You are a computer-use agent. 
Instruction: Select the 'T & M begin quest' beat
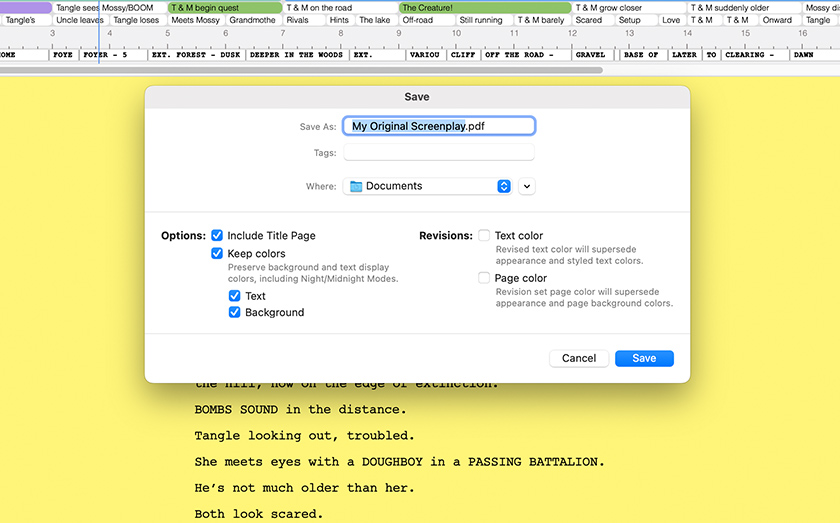pos(225,8)
